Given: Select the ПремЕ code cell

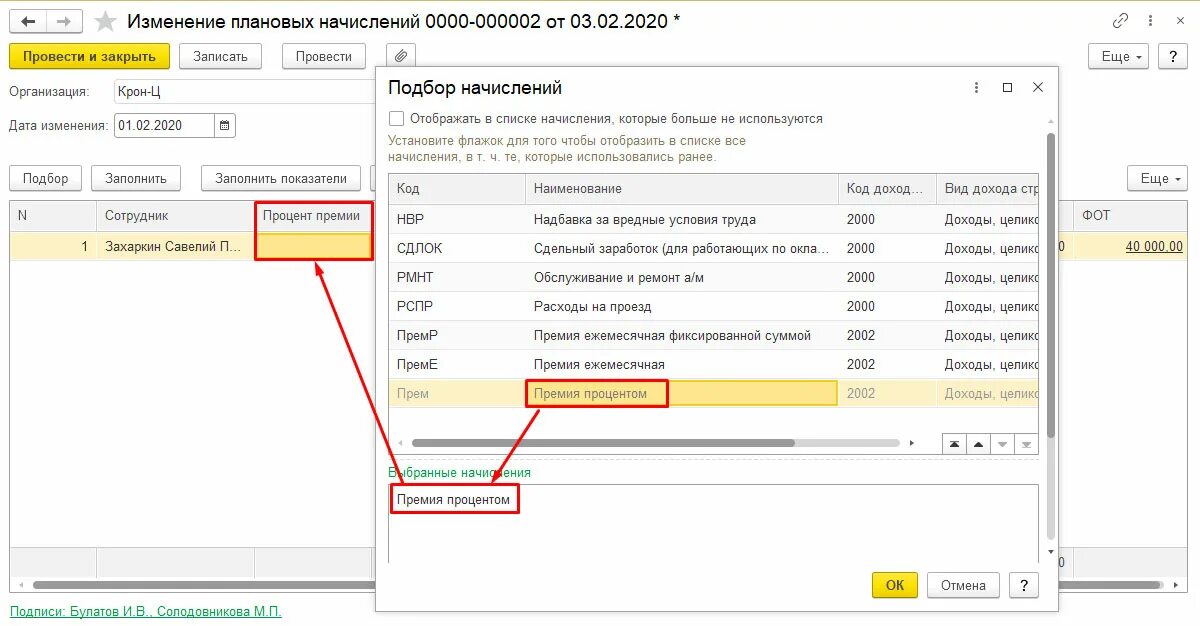Looking at the screenshot, I should coord(457,365).
